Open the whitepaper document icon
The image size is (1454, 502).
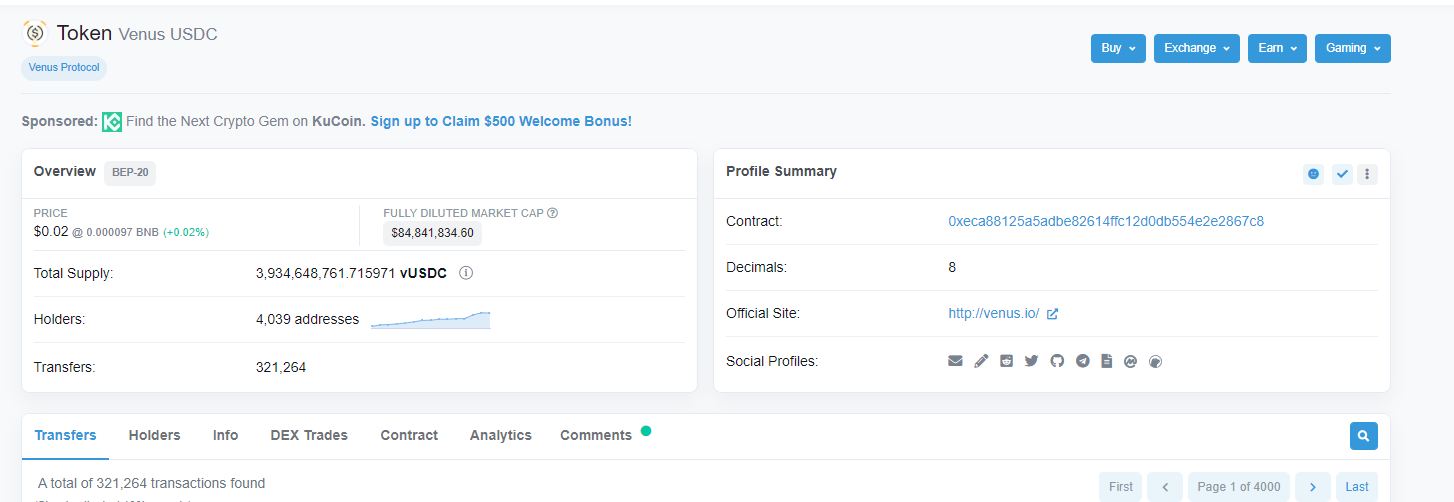[x=1107, y=361]
